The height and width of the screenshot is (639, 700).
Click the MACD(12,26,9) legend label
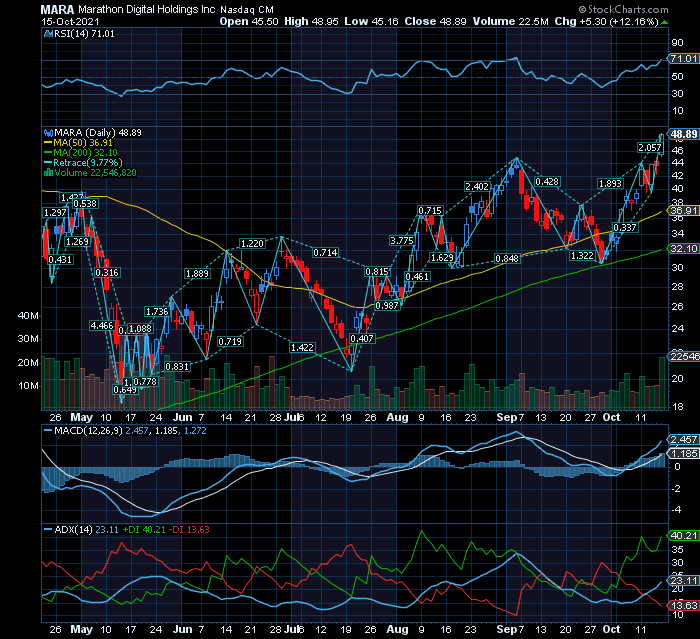88,431
